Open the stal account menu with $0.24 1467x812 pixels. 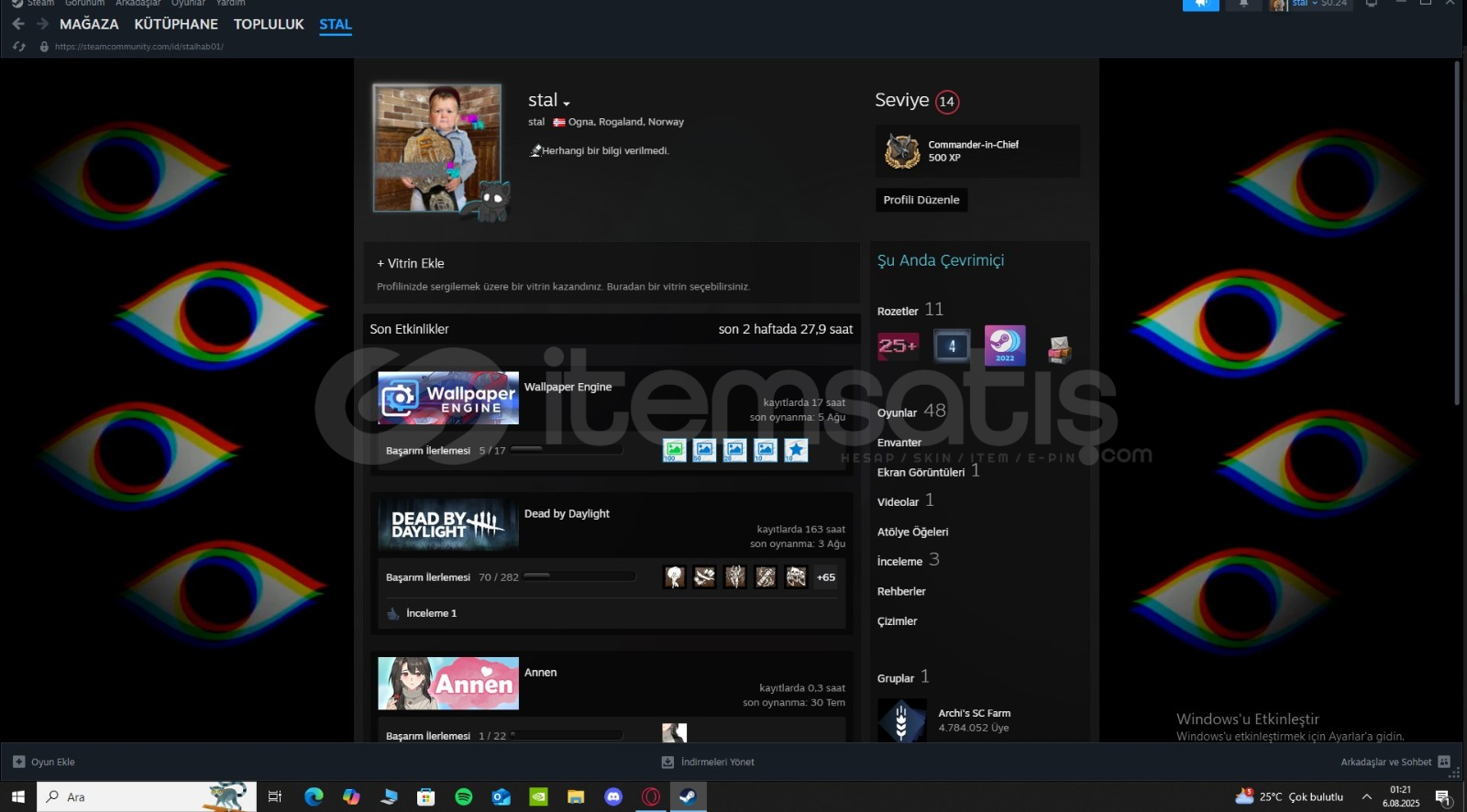coord(1309,5)
